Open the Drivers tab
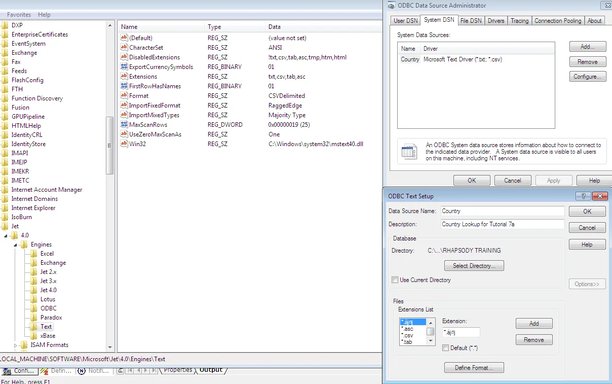Image resolution: width=612 pixels, height=384 pixels. (496, 21)
